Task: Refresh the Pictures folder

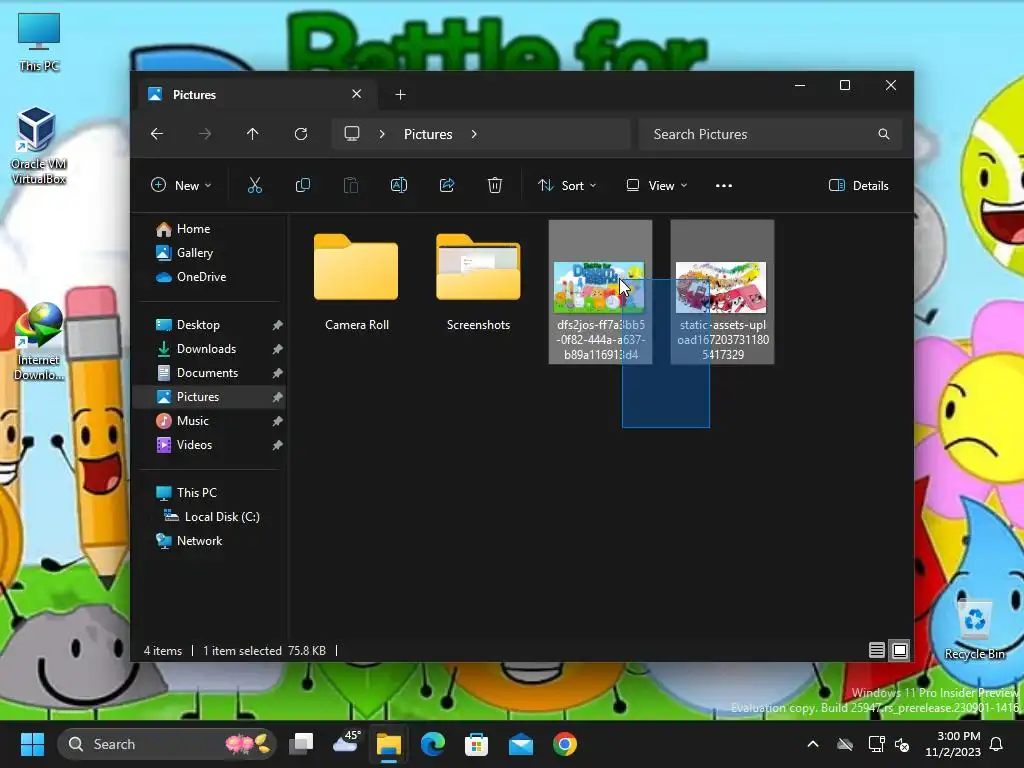Action: tap(300, 134)
